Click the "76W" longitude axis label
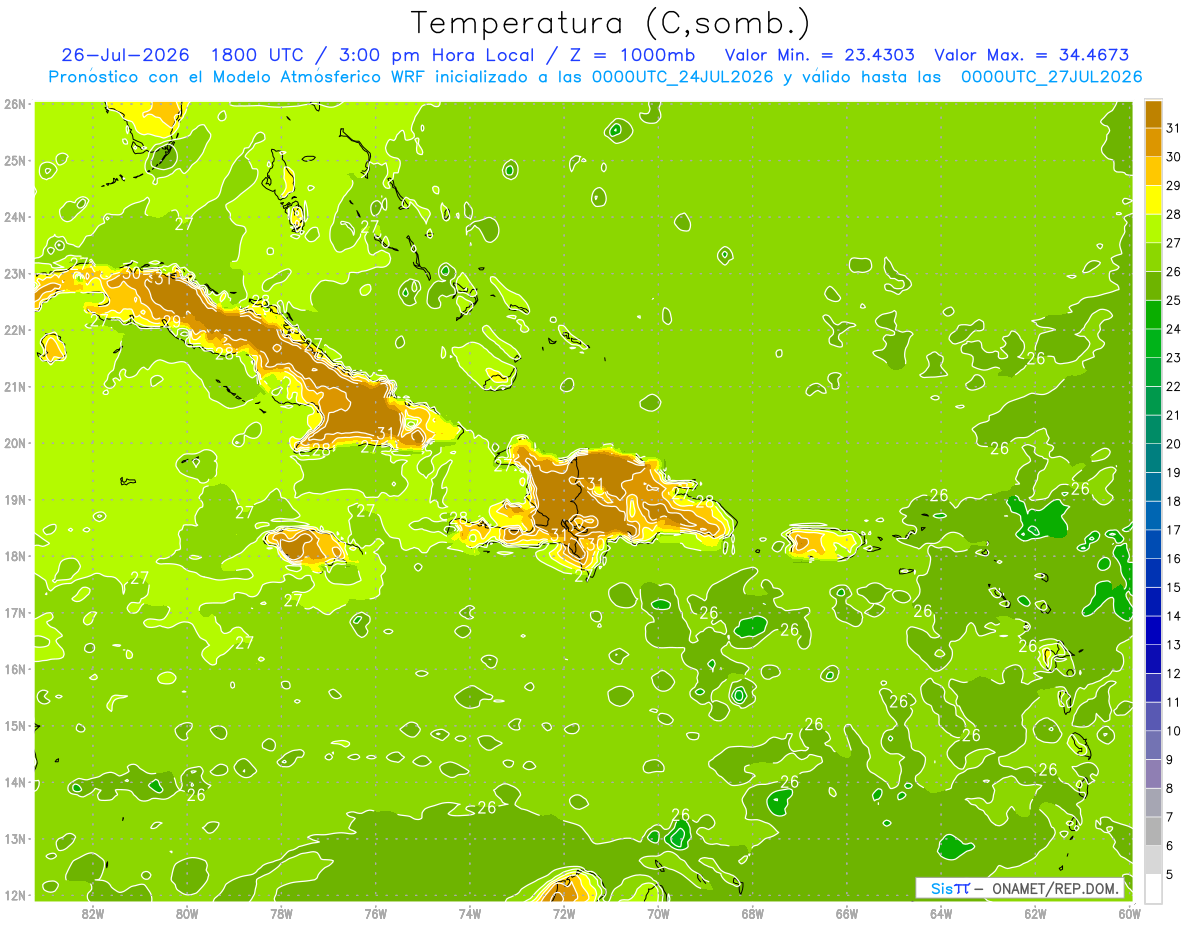The height and width of the screenshot is (927, 1200). coord(376,912)
